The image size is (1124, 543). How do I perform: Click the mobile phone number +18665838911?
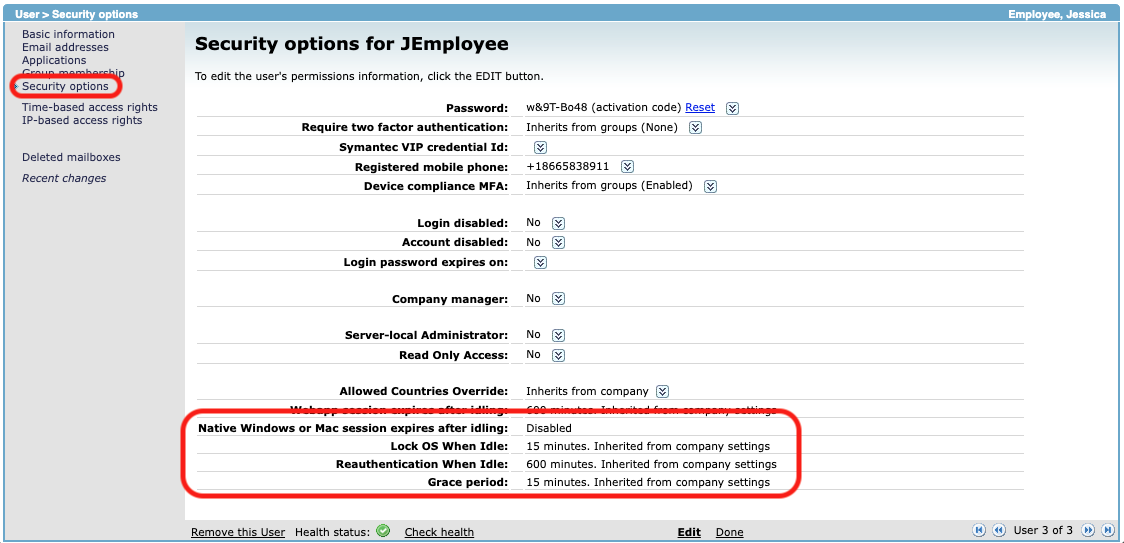pyautogui.click(x=568, y=166)
